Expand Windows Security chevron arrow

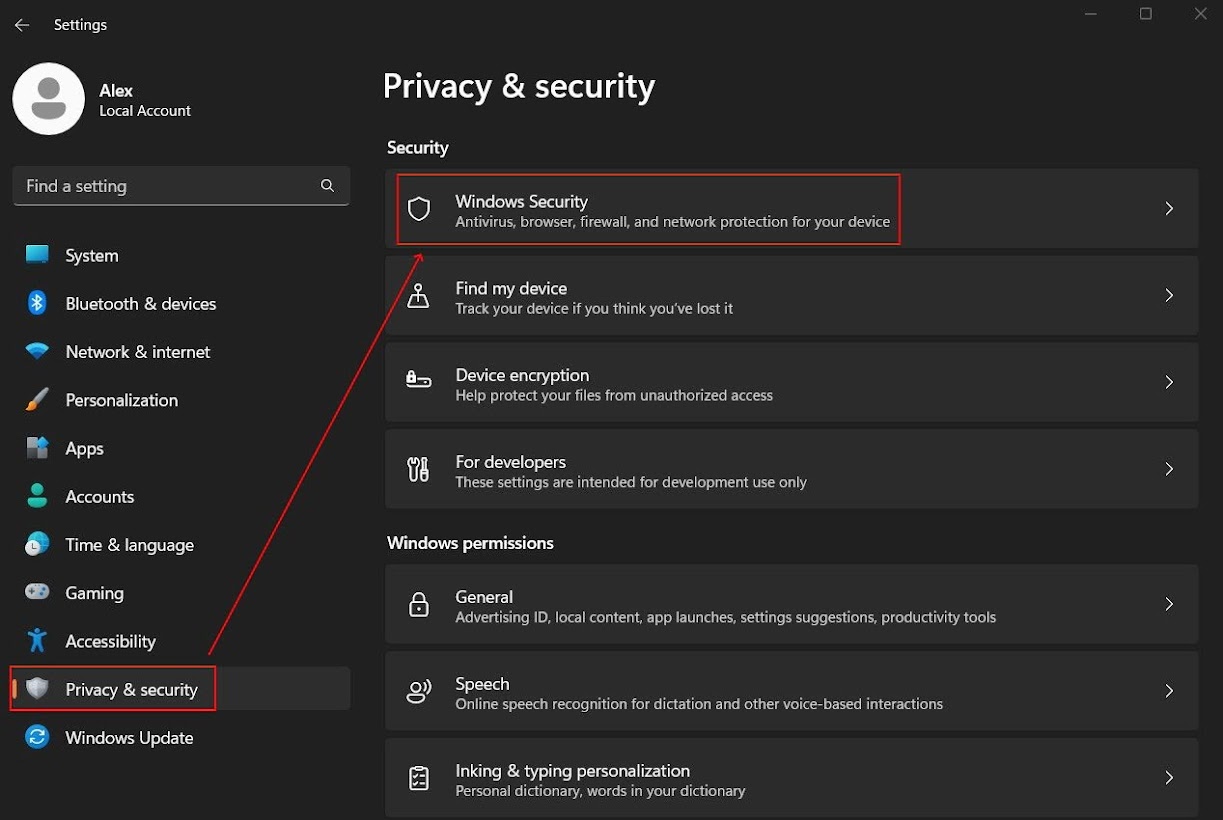1169,209
